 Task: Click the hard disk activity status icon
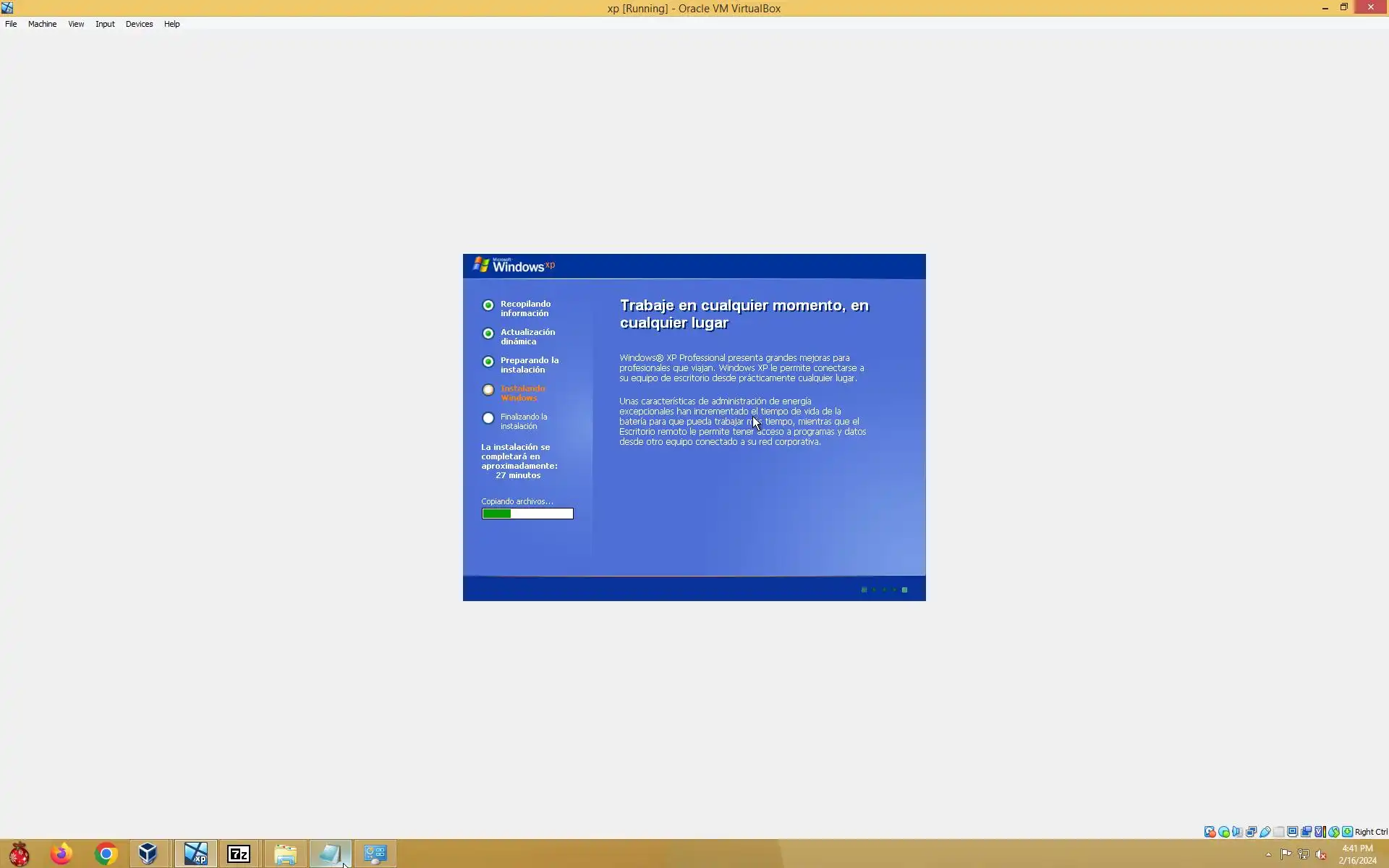pos(1210,832)
